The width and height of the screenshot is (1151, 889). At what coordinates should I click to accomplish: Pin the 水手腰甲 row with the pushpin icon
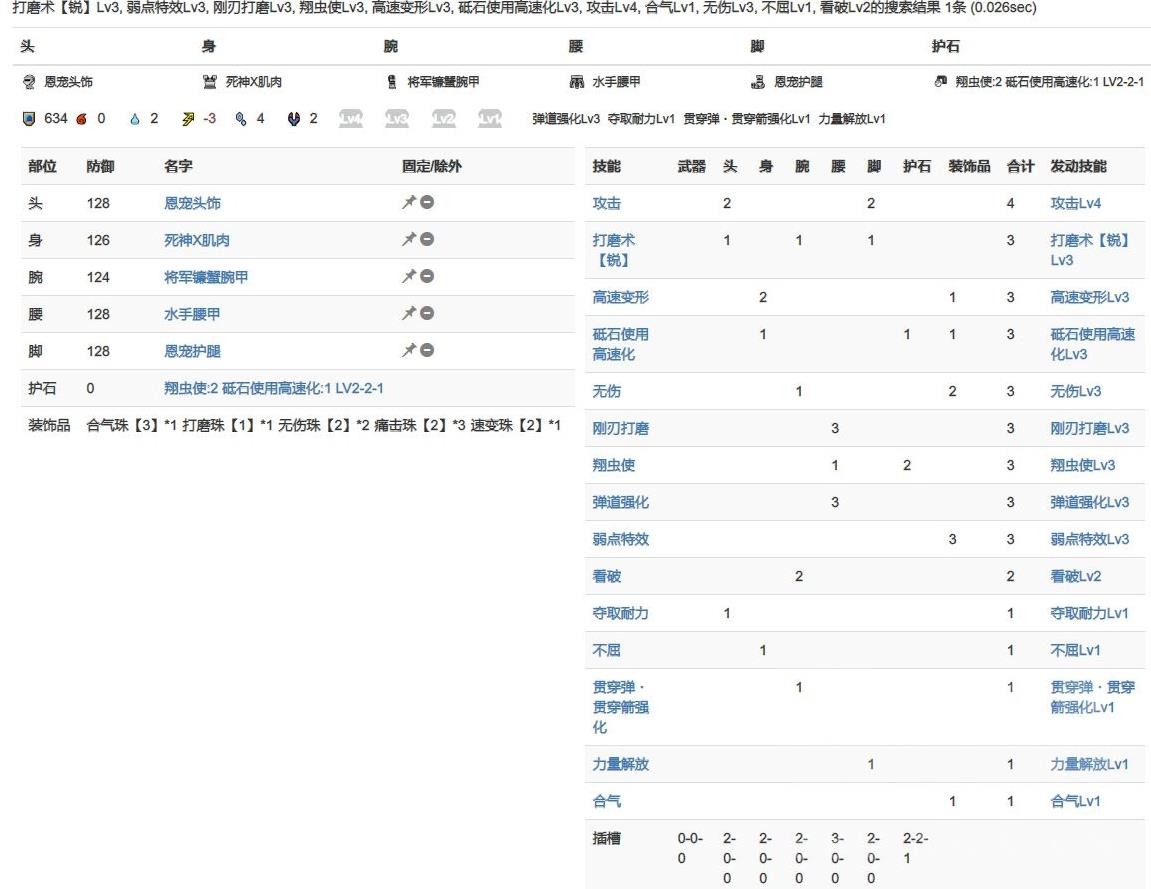point(409,313)
